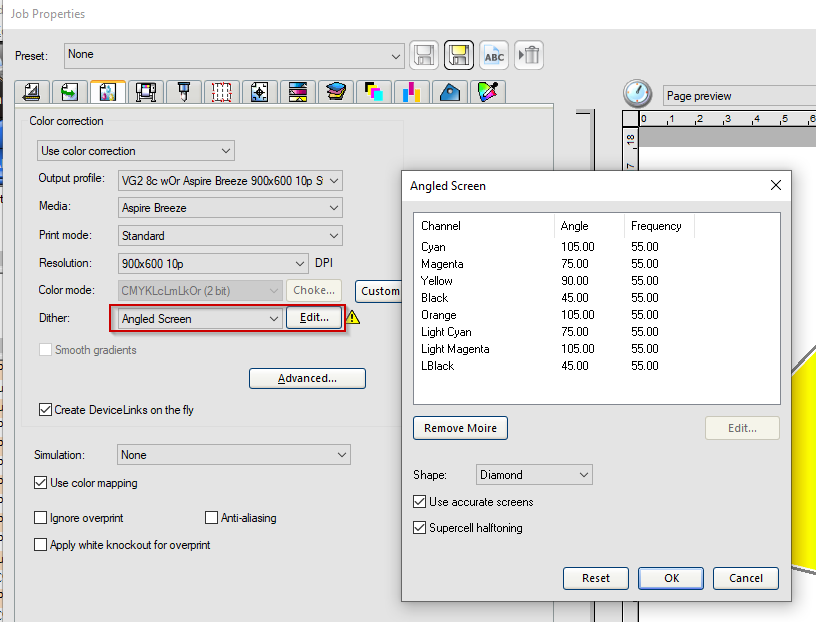
Task: Click the Rename preset ABC icon
Action: click(x=493, y=55)
